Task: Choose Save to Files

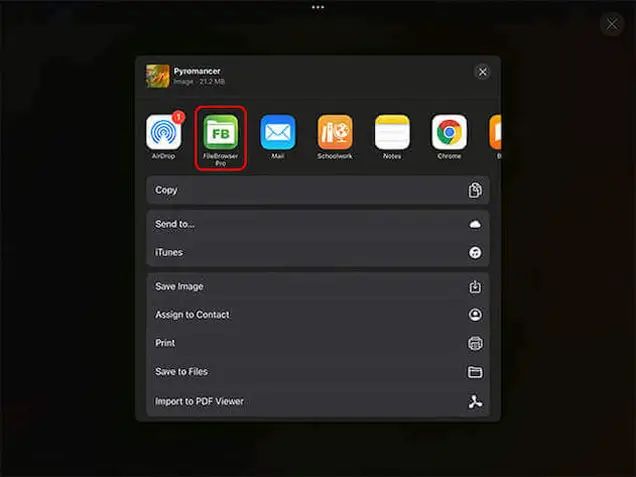Action: pos(318,372)
